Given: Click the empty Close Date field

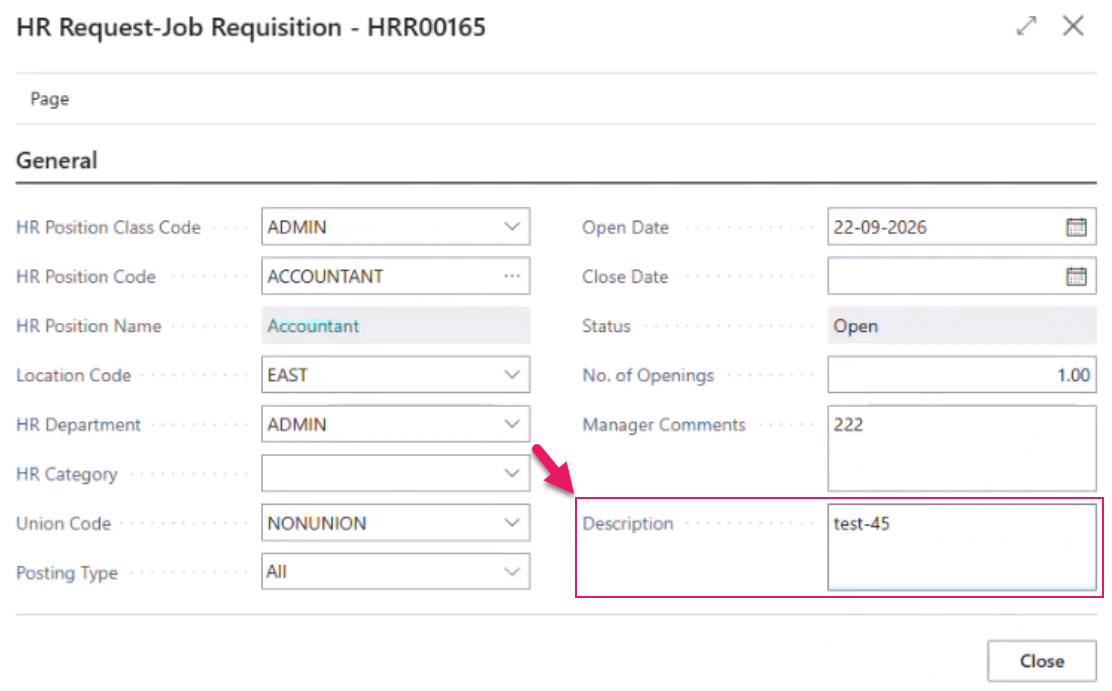Looking at the screenshot, I should [962, 276].
